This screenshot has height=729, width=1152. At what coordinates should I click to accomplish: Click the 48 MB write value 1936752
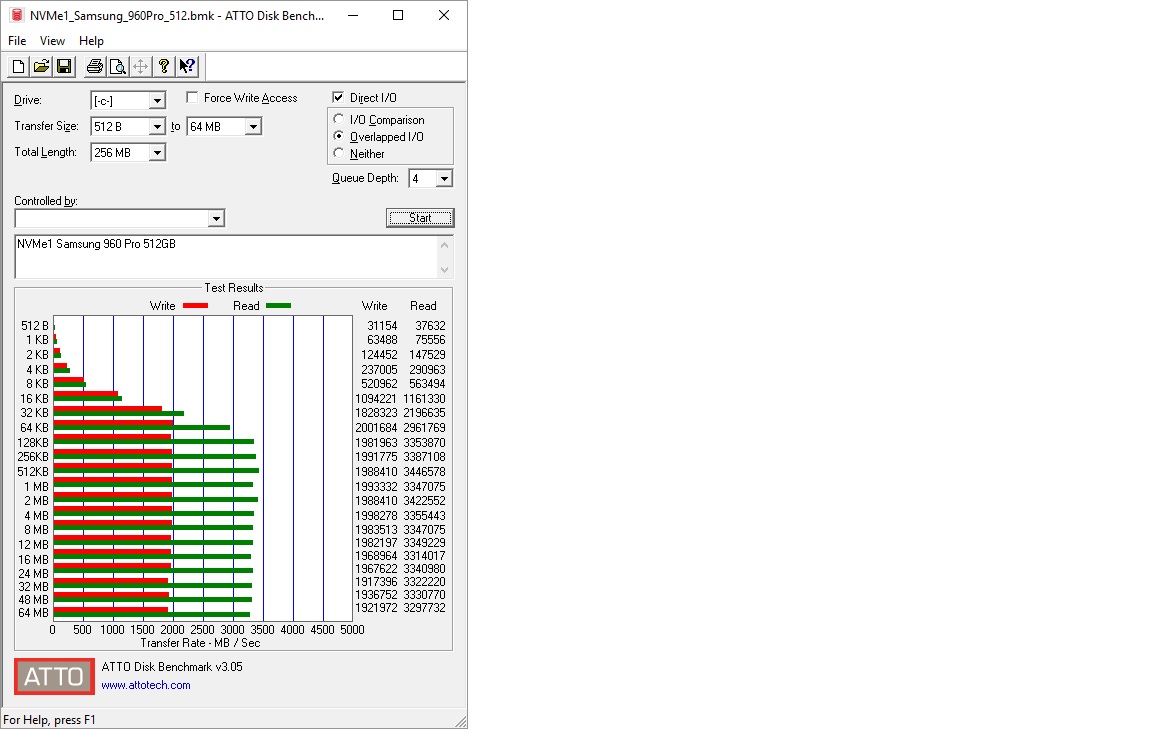(x=376, y=595)
